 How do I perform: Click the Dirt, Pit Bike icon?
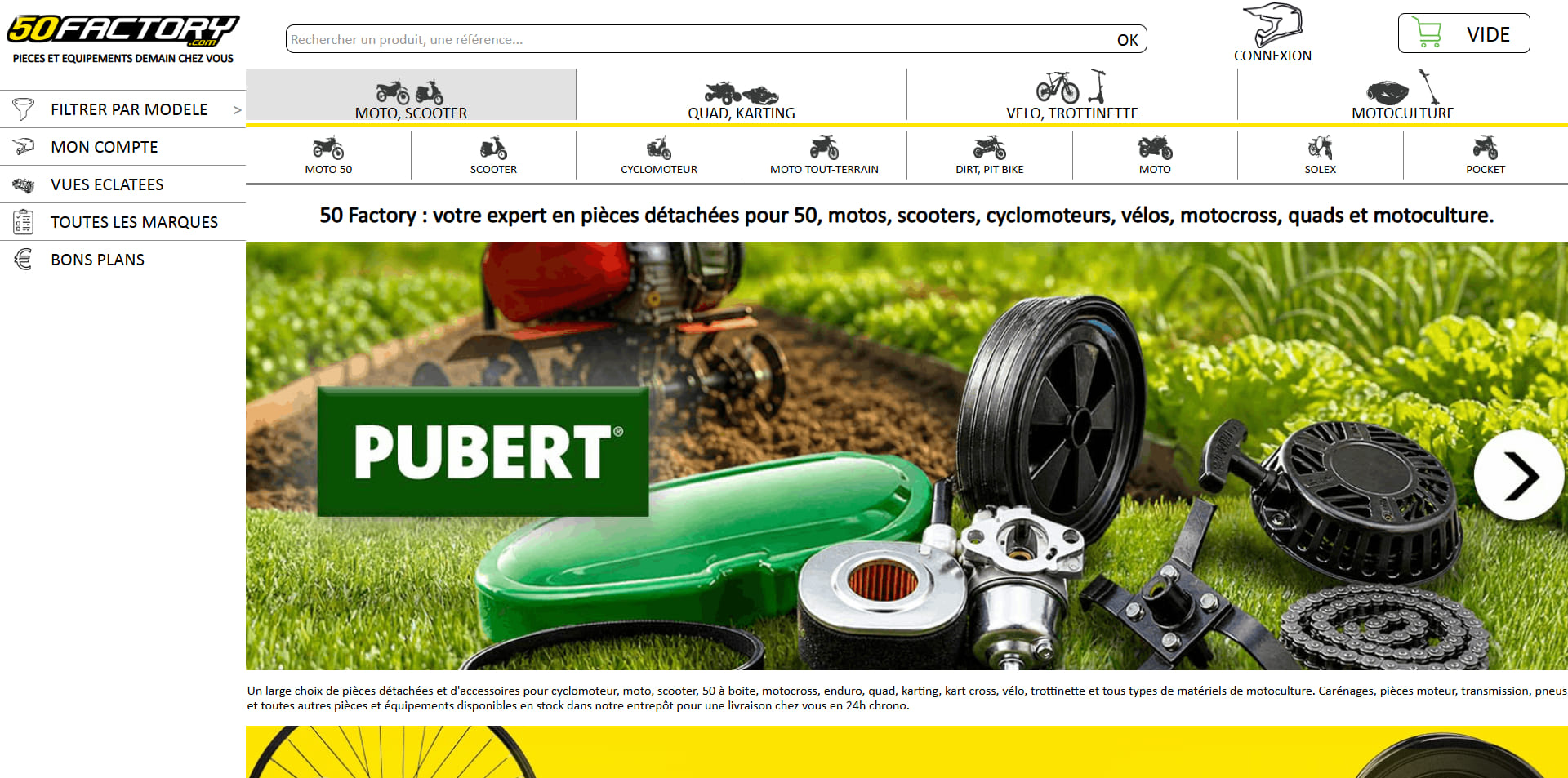click(990, 148)
